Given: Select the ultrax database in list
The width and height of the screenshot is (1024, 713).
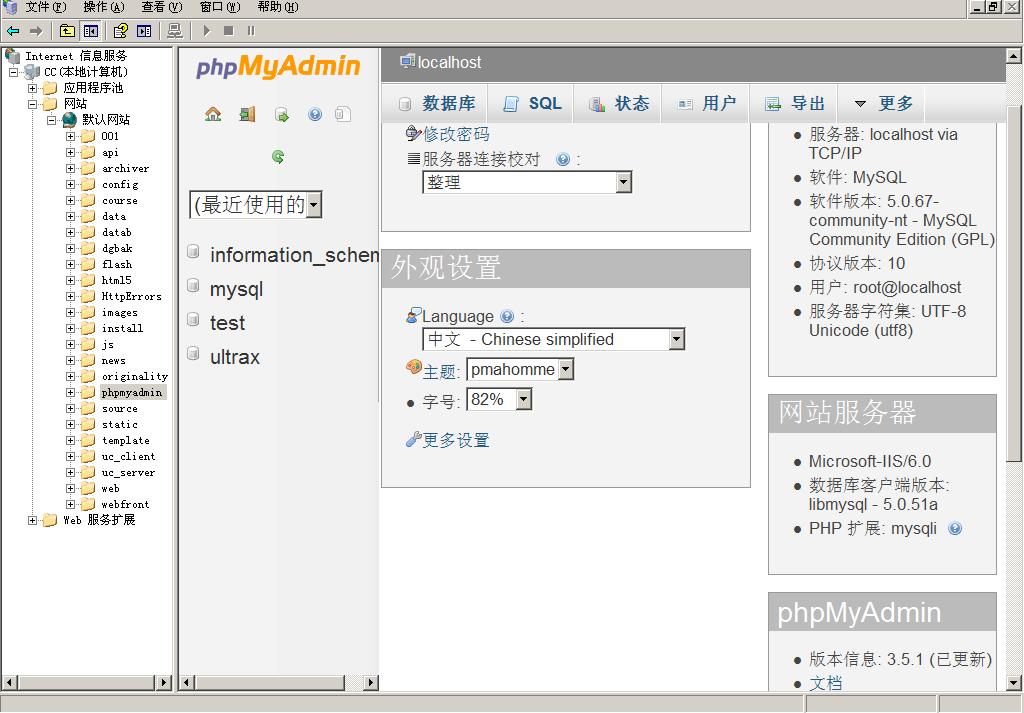Looking at the screenshot, I should click(235, 357).
